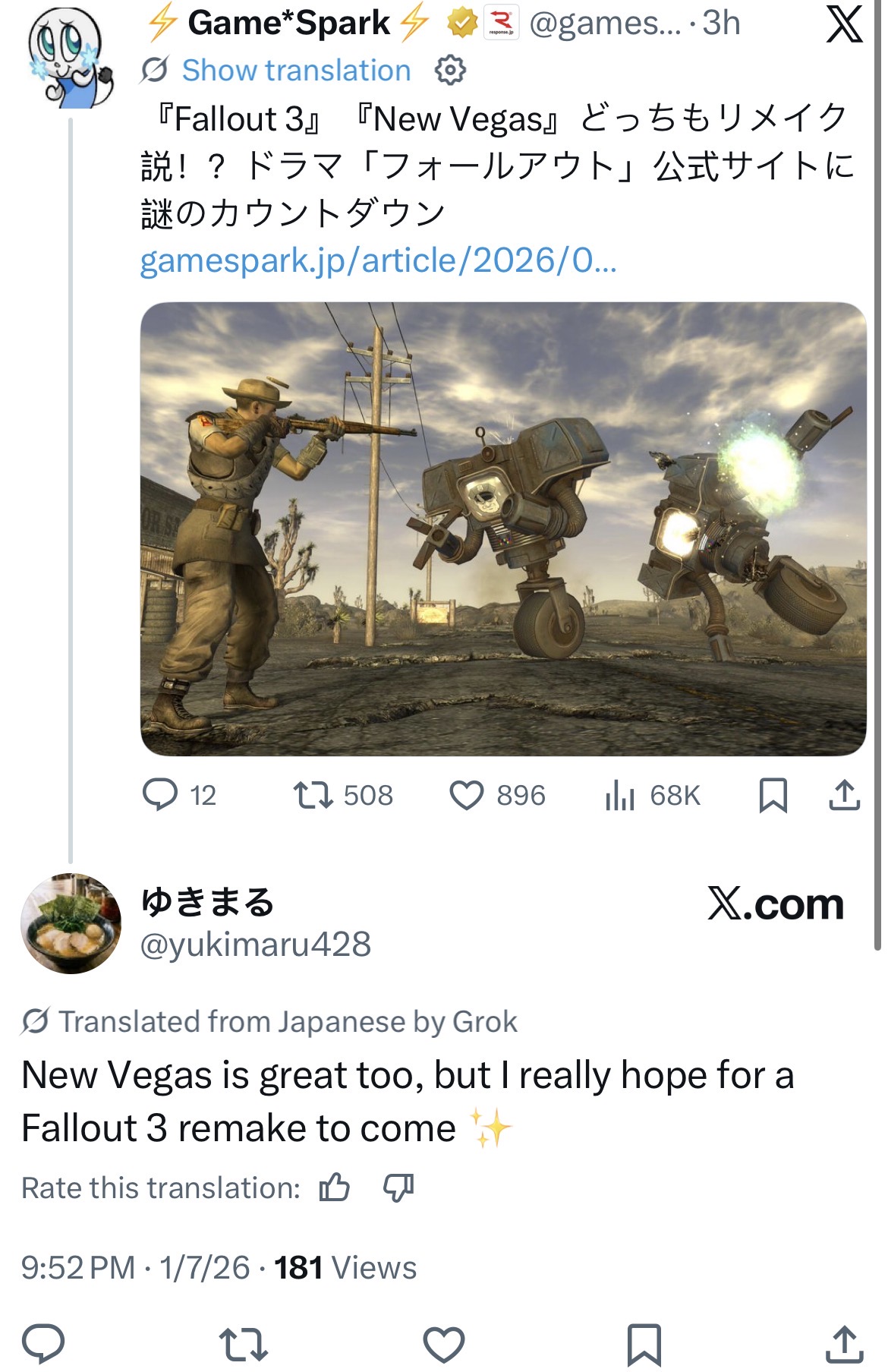
Task: Open the Game*Spark profile avatar
Action: [x=70, y=58]
